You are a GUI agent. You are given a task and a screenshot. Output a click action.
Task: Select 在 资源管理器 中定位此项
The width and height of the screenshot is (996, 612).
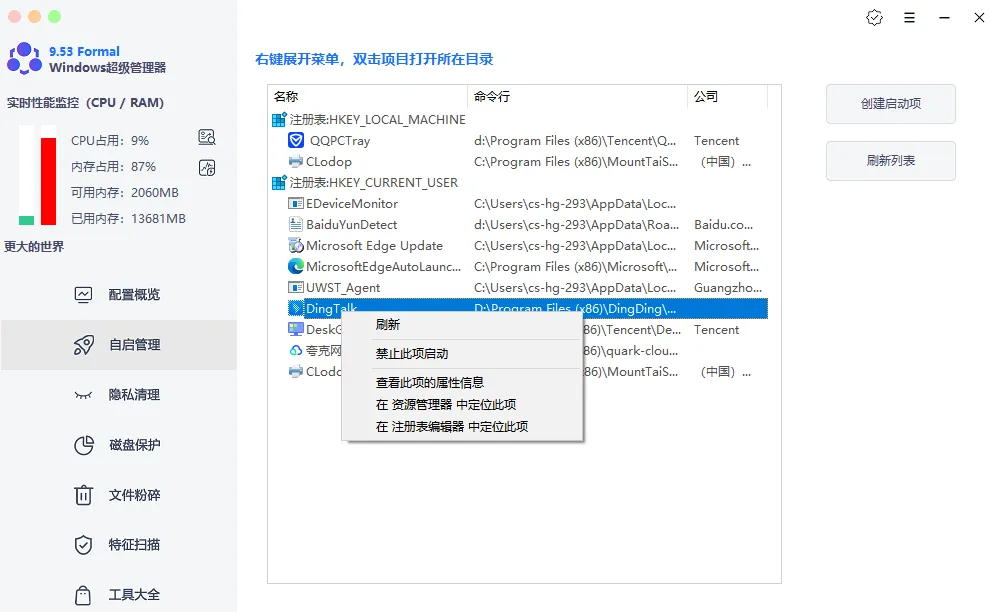tap(462, 405)
